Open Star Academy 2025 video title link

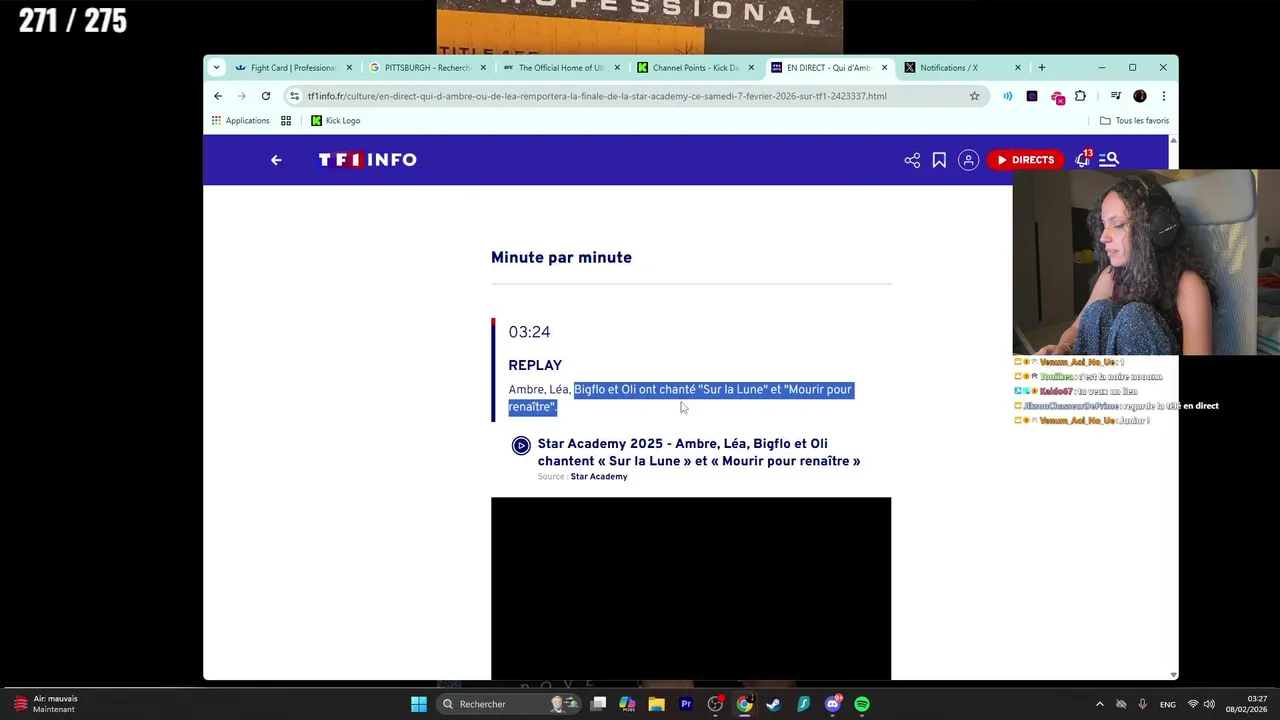point(699,452)
